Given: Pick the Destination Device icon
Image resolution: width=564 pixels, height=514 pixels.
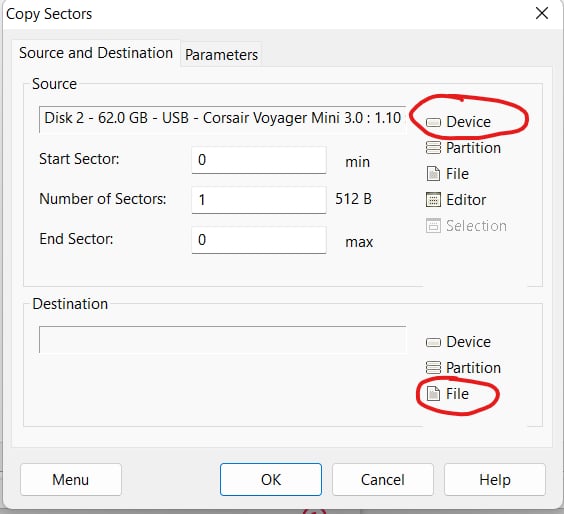Looking at the screenshot, I should (x=433, y=342).
